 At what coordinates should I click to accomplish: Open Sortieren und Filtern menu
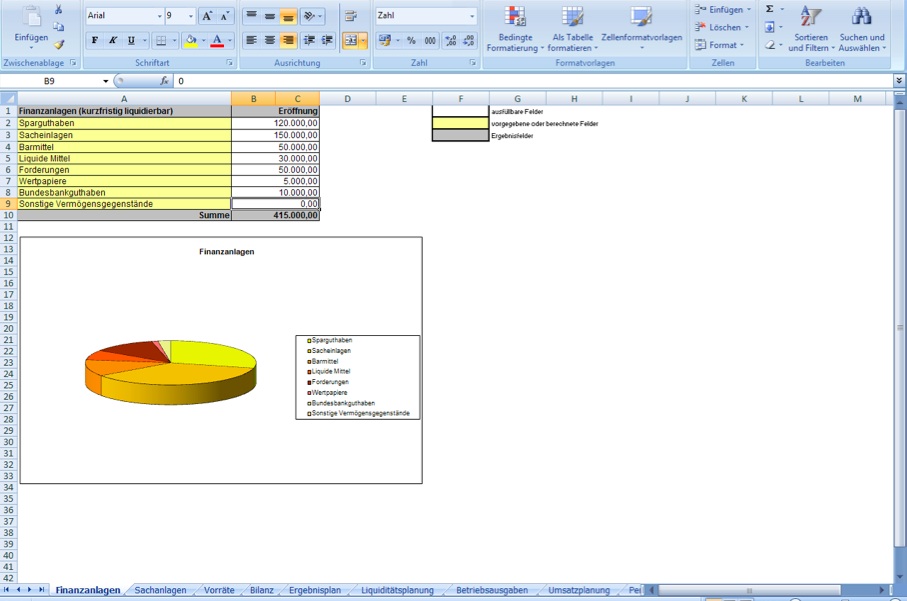(811, 28)
